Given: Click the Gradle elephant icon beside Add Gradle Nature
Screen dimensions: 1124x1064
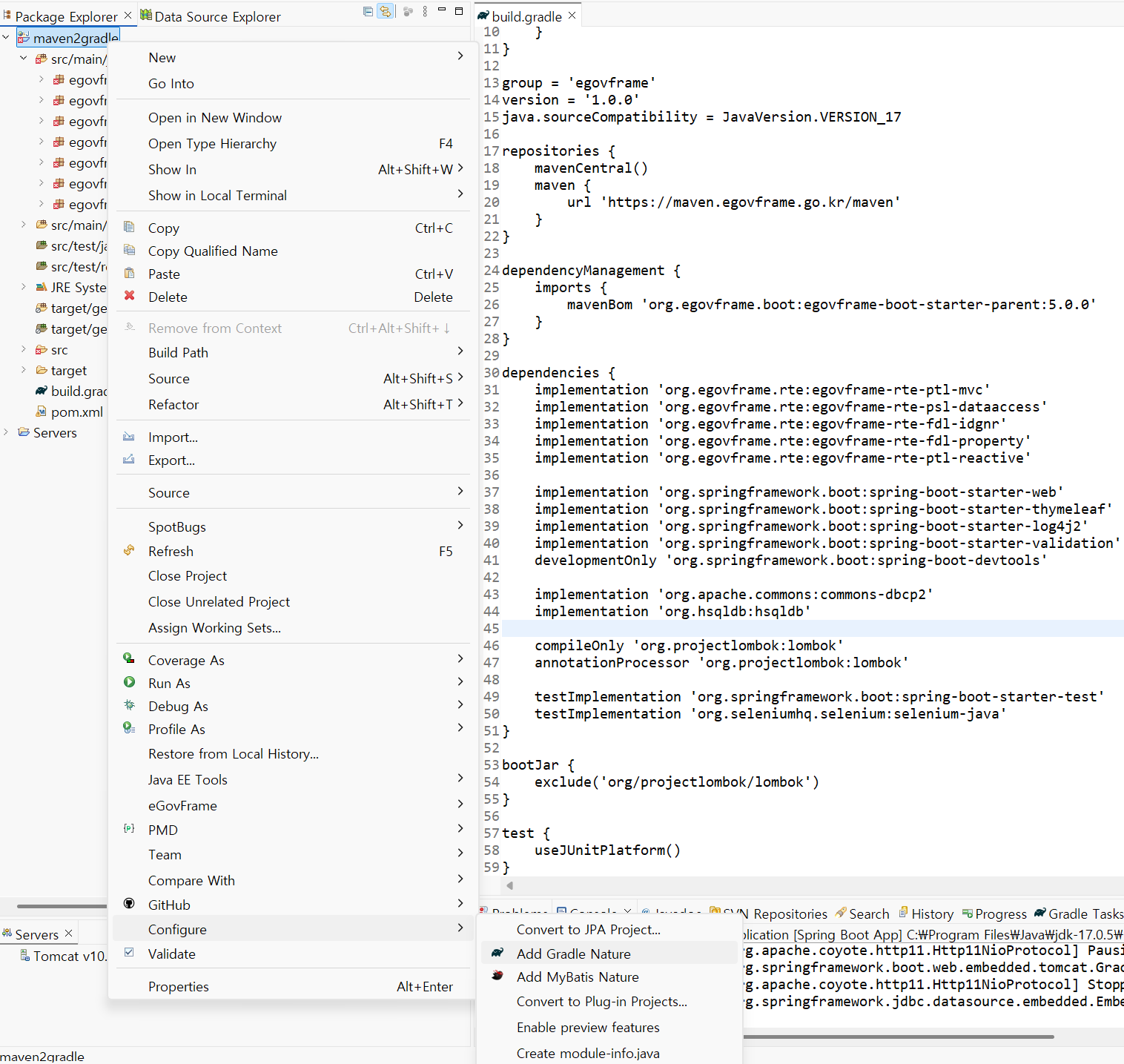Looking at the screenshot, I should [497, 953].
